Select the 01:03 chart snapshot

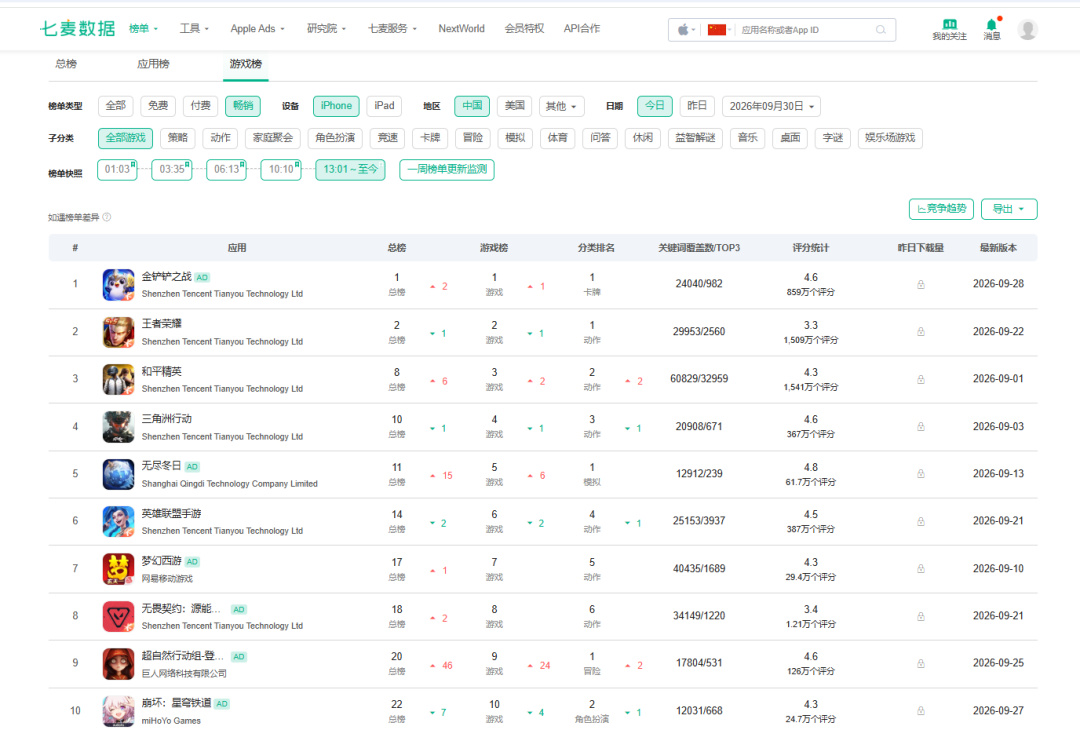point(117,169)
